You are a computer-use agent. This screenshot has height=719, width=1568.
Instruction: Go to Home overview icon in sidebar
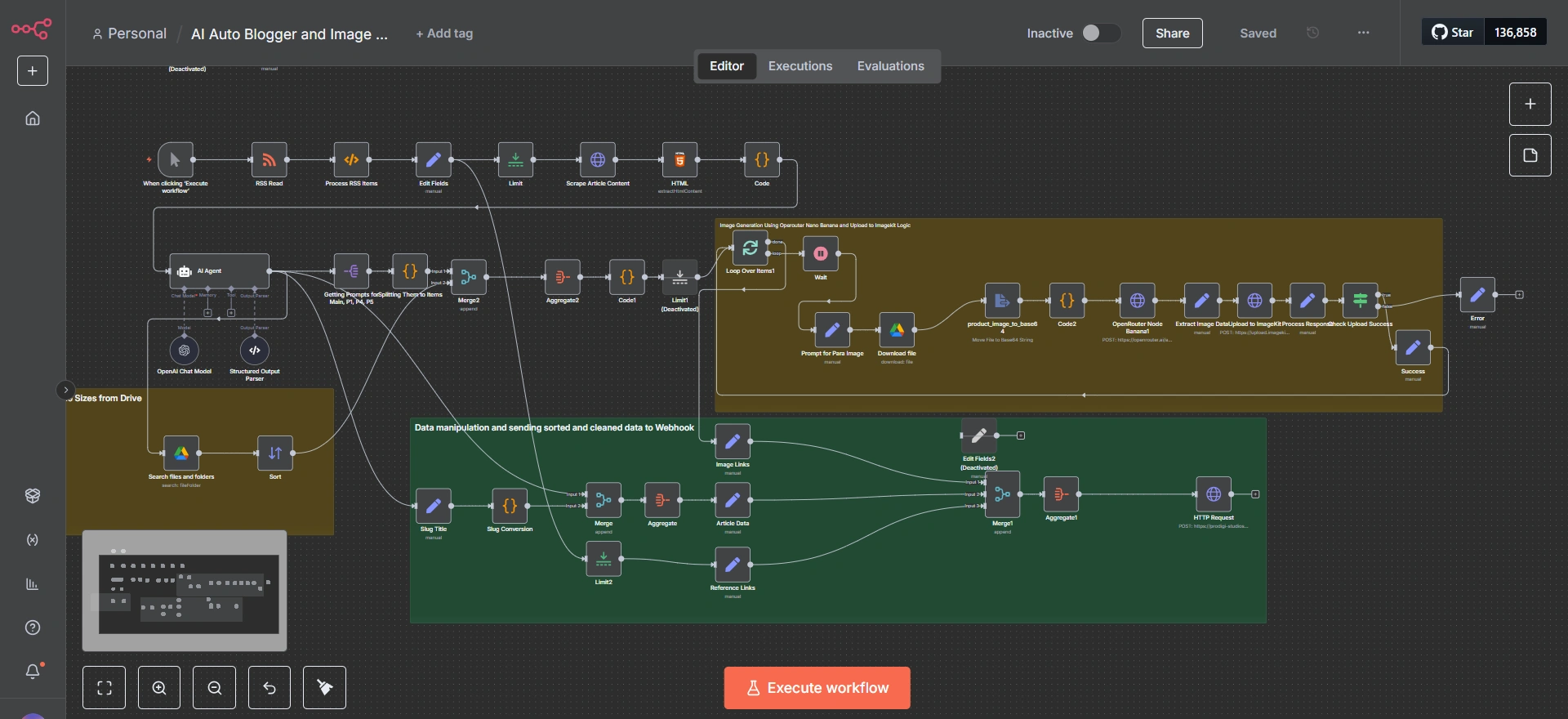(x=33, y=118)
